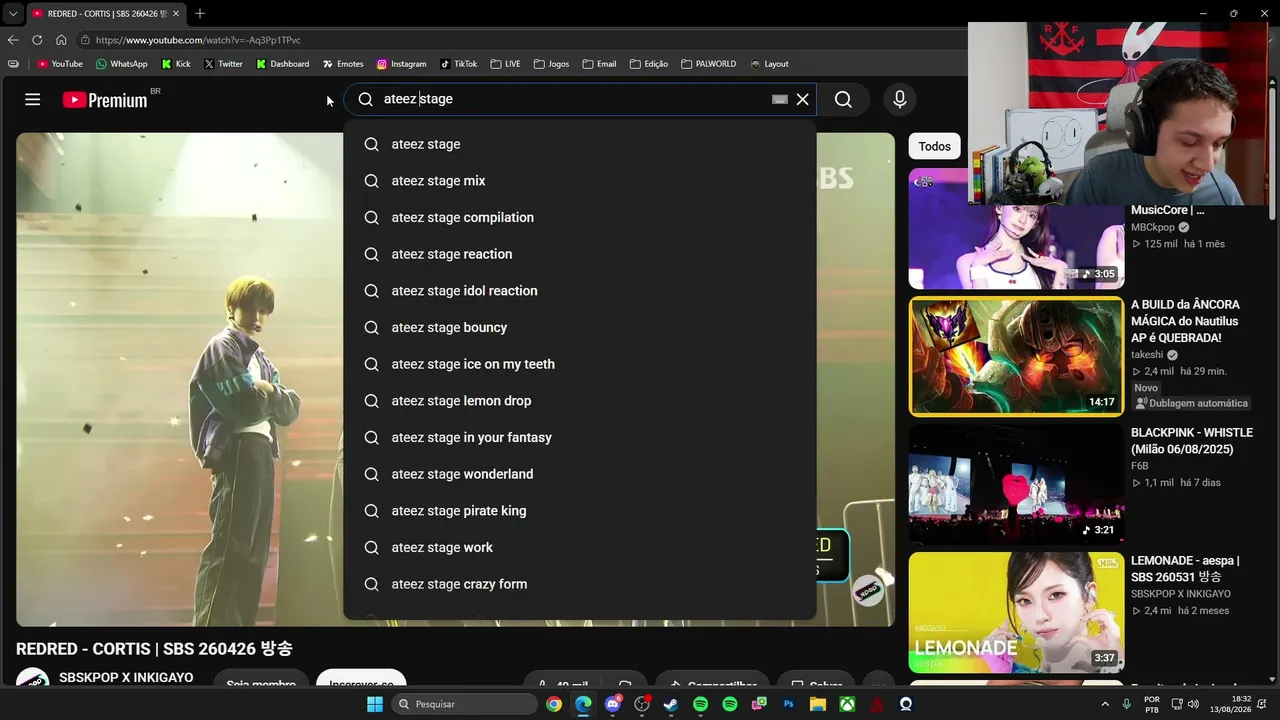Pick "ateez stage wonderland" suggestion
The height and width of the screenshot is (720, 1280).
tap(580, 474)
